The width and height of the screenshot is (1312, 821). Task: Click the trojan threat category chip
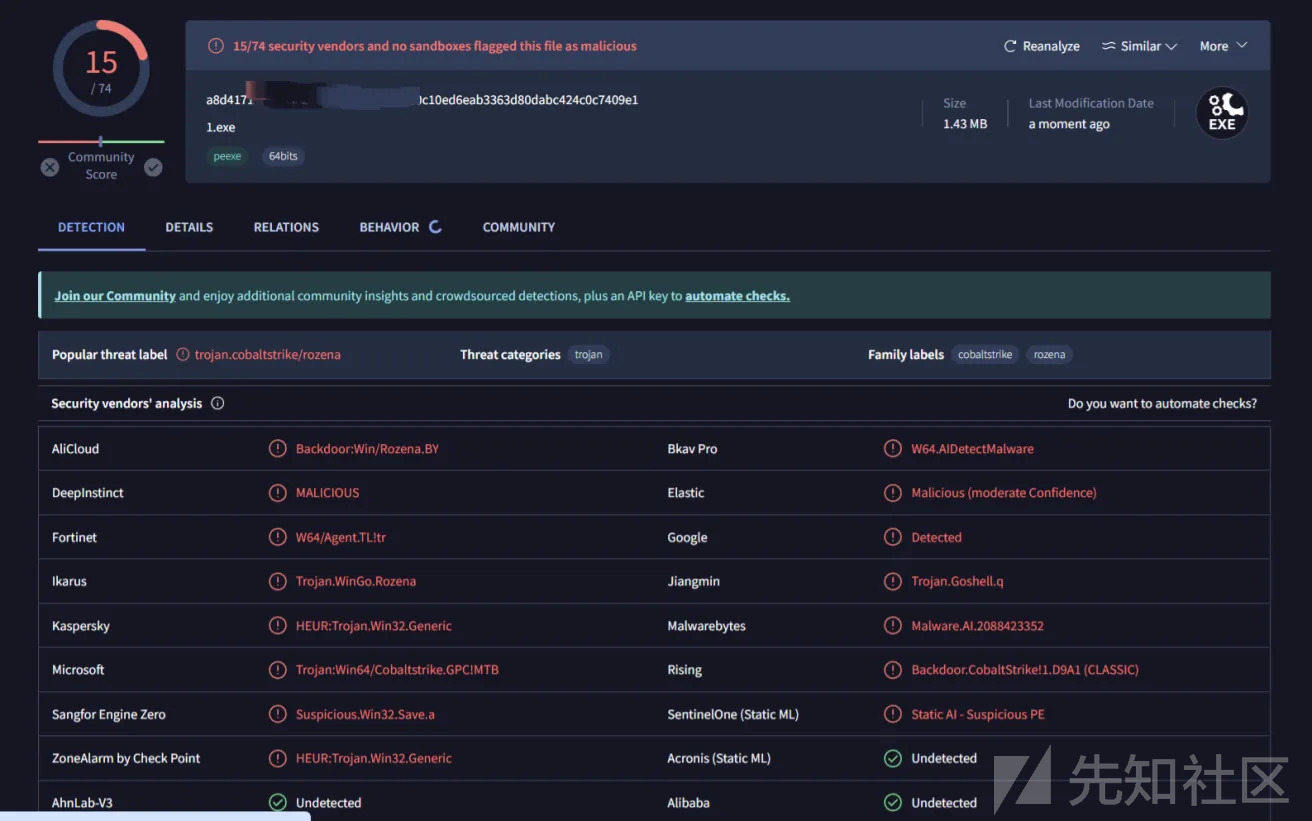[589, 355]
